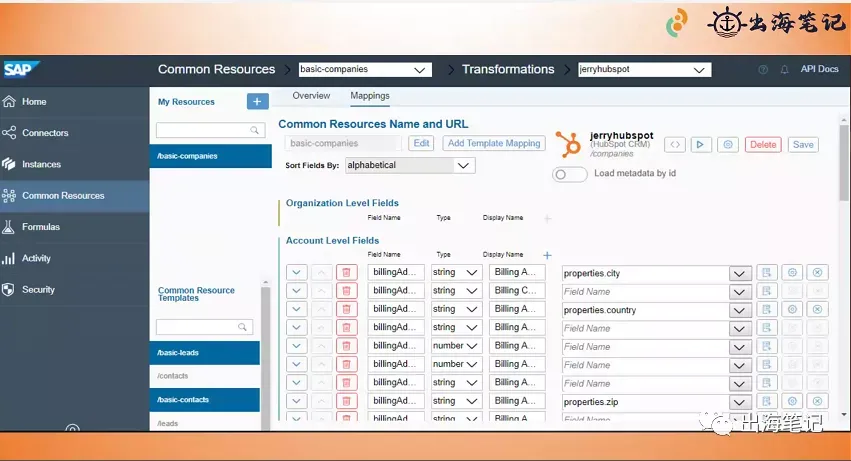Image resolution: width=851 pixels, height=461 pixels.
Task: Change type dropdown in properties.city row
Action: pos(455,272)
